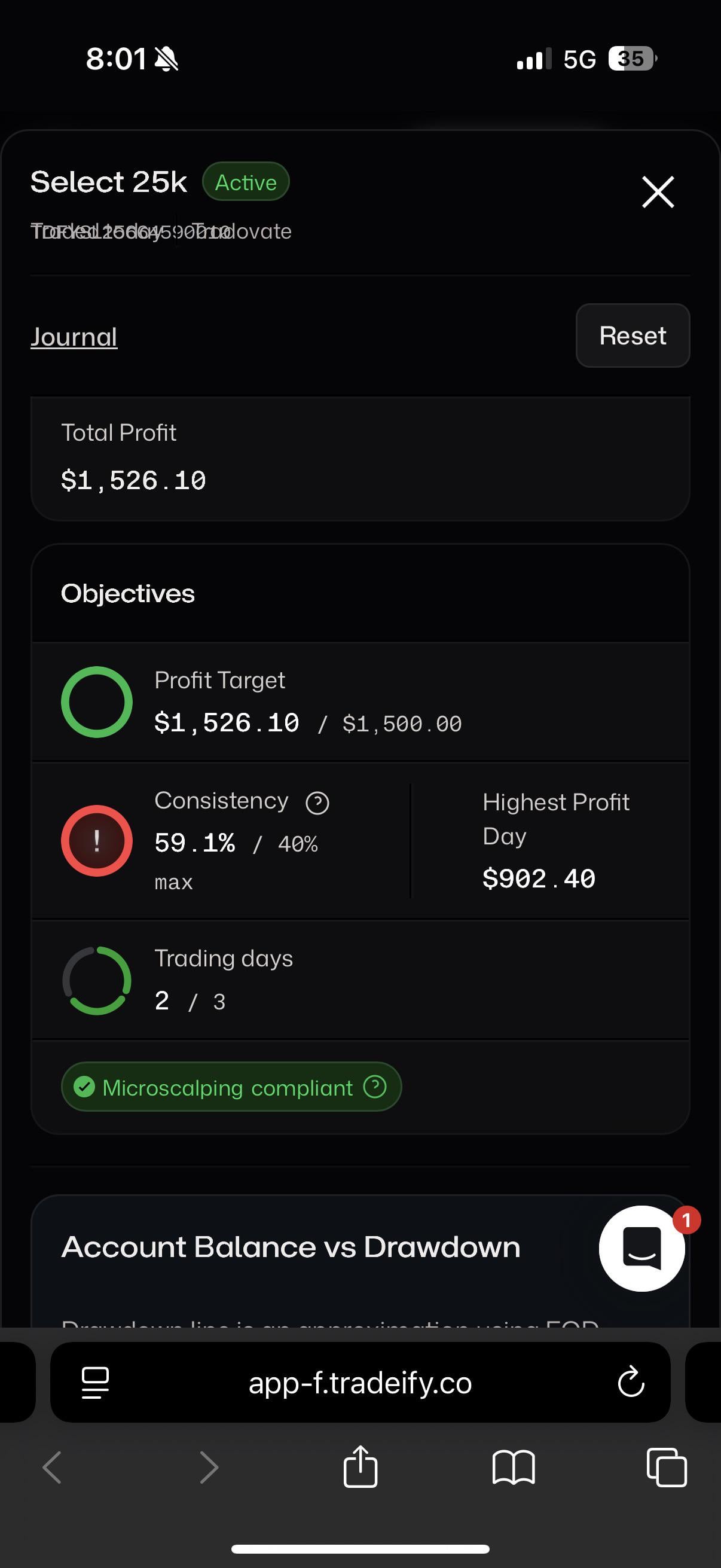Tap the Trading days progress ring
721x1568 pixels.
[x=97, y=980]
